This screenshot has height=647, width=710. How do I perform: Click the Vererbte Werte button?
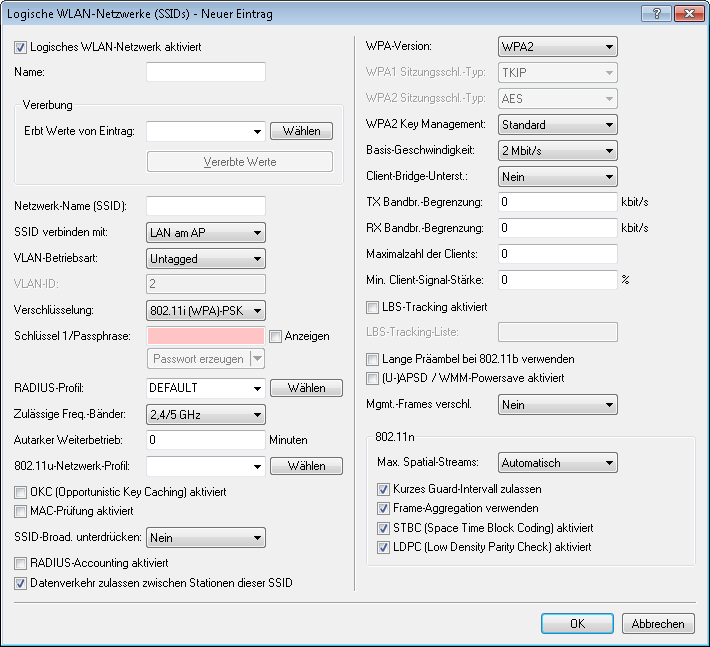[239, 162]
